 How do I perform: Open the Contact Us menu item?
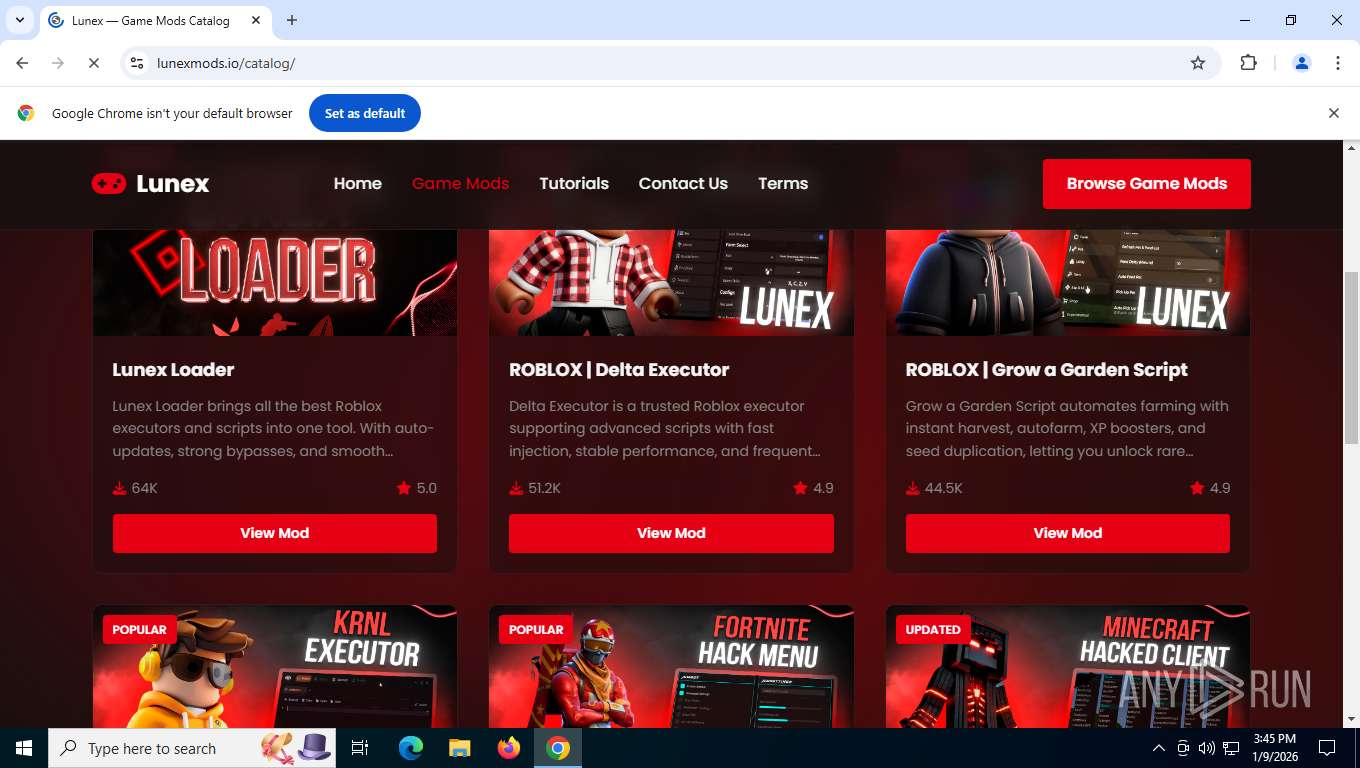click(683, 184)
